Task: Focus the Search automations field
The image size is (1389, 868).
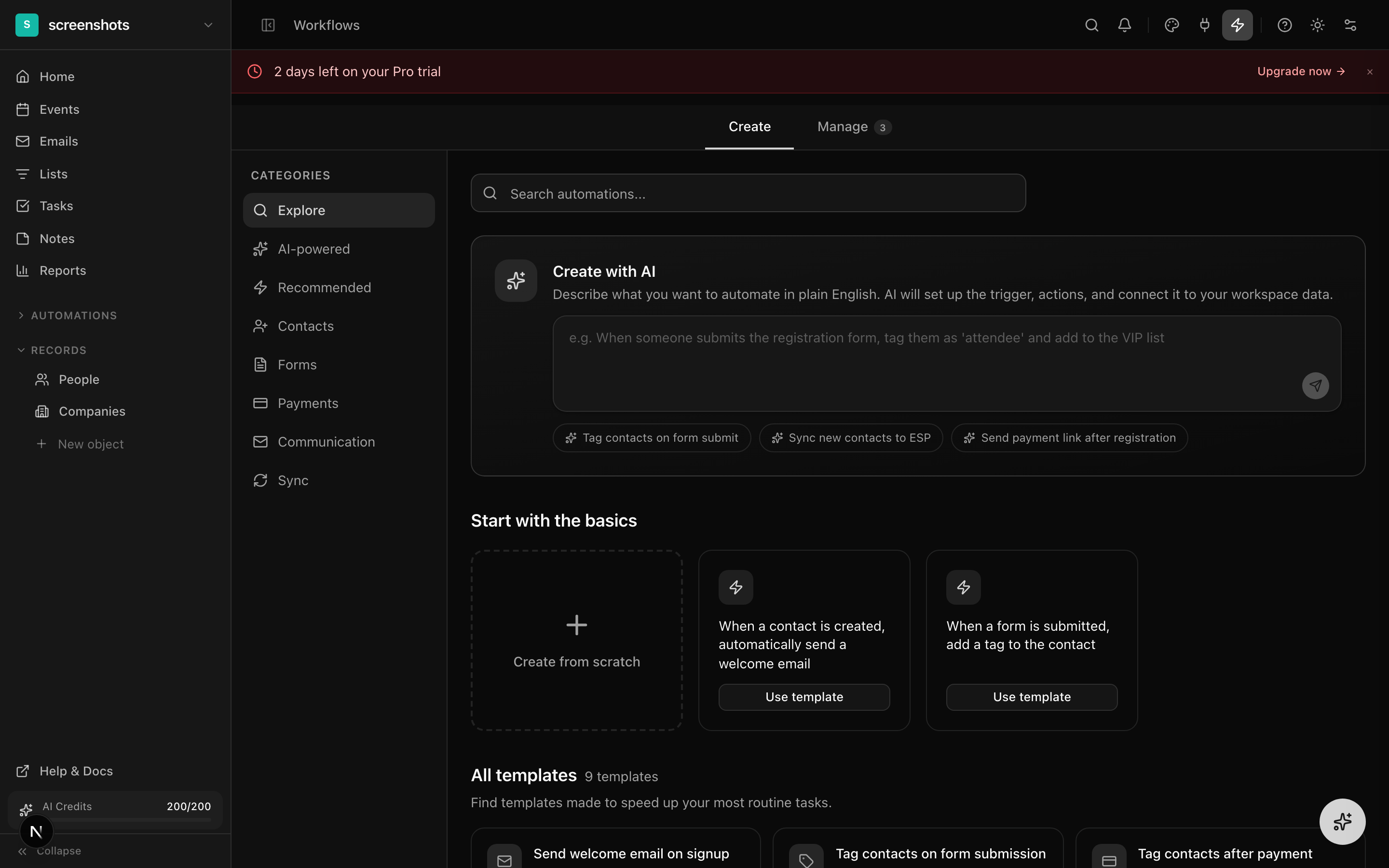Action: tap(748, 193)
